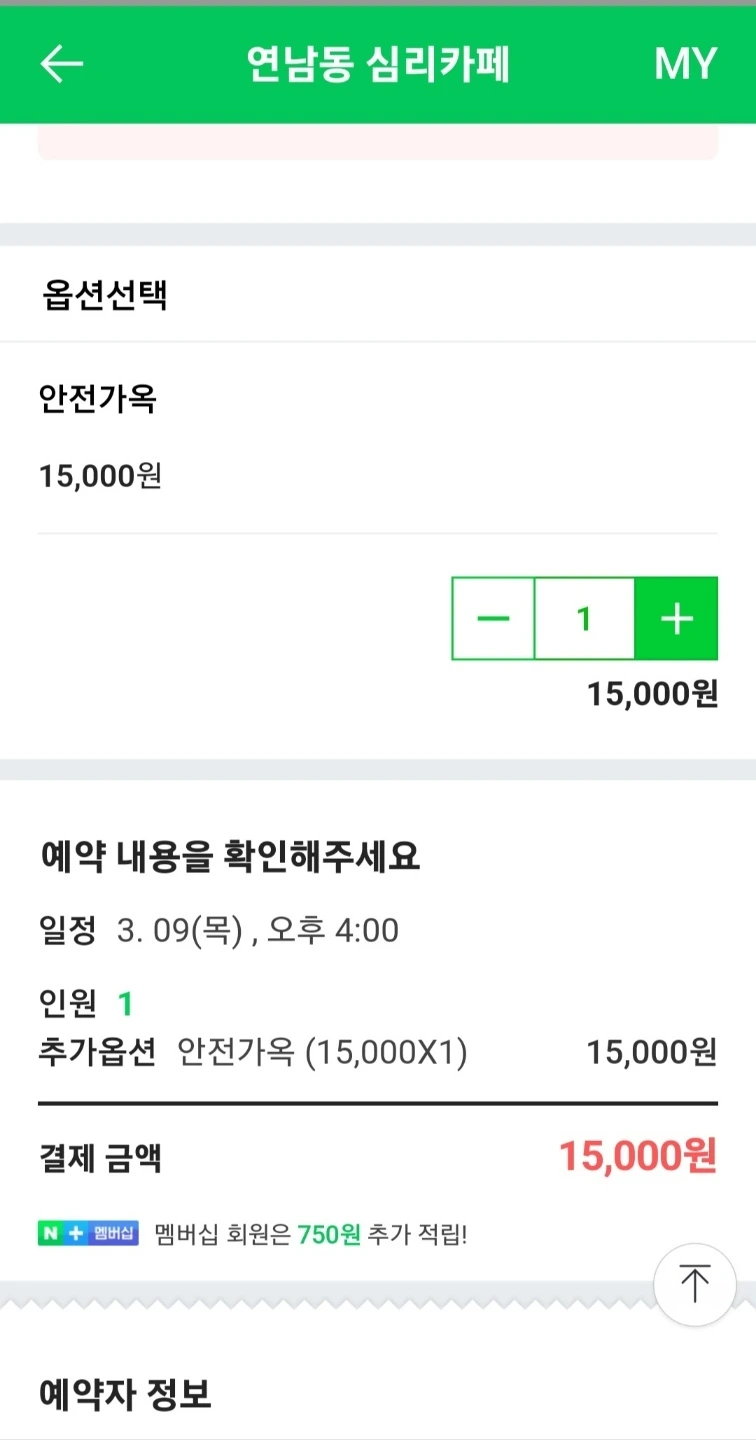
Task: Tap the pink notice banner under header
Action: click(378, 142)
